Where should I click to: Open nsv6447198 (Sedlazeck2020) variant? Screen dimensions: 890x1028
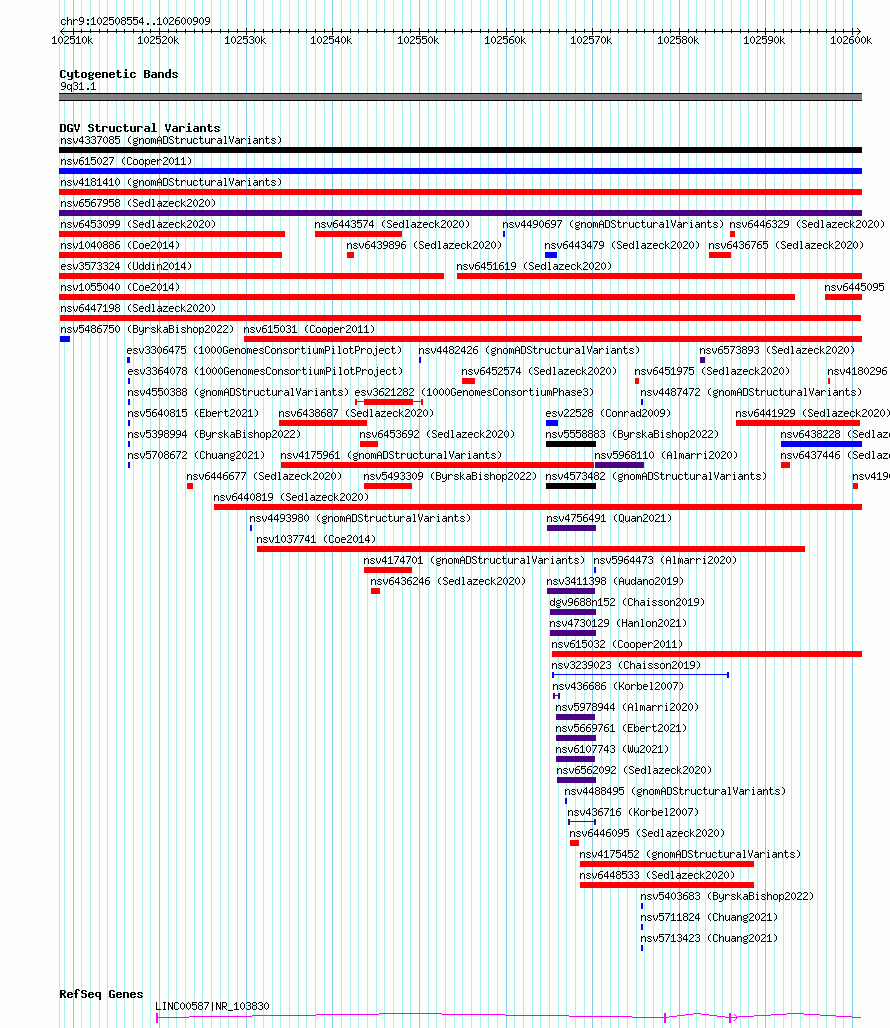click(x=138, y=308)
